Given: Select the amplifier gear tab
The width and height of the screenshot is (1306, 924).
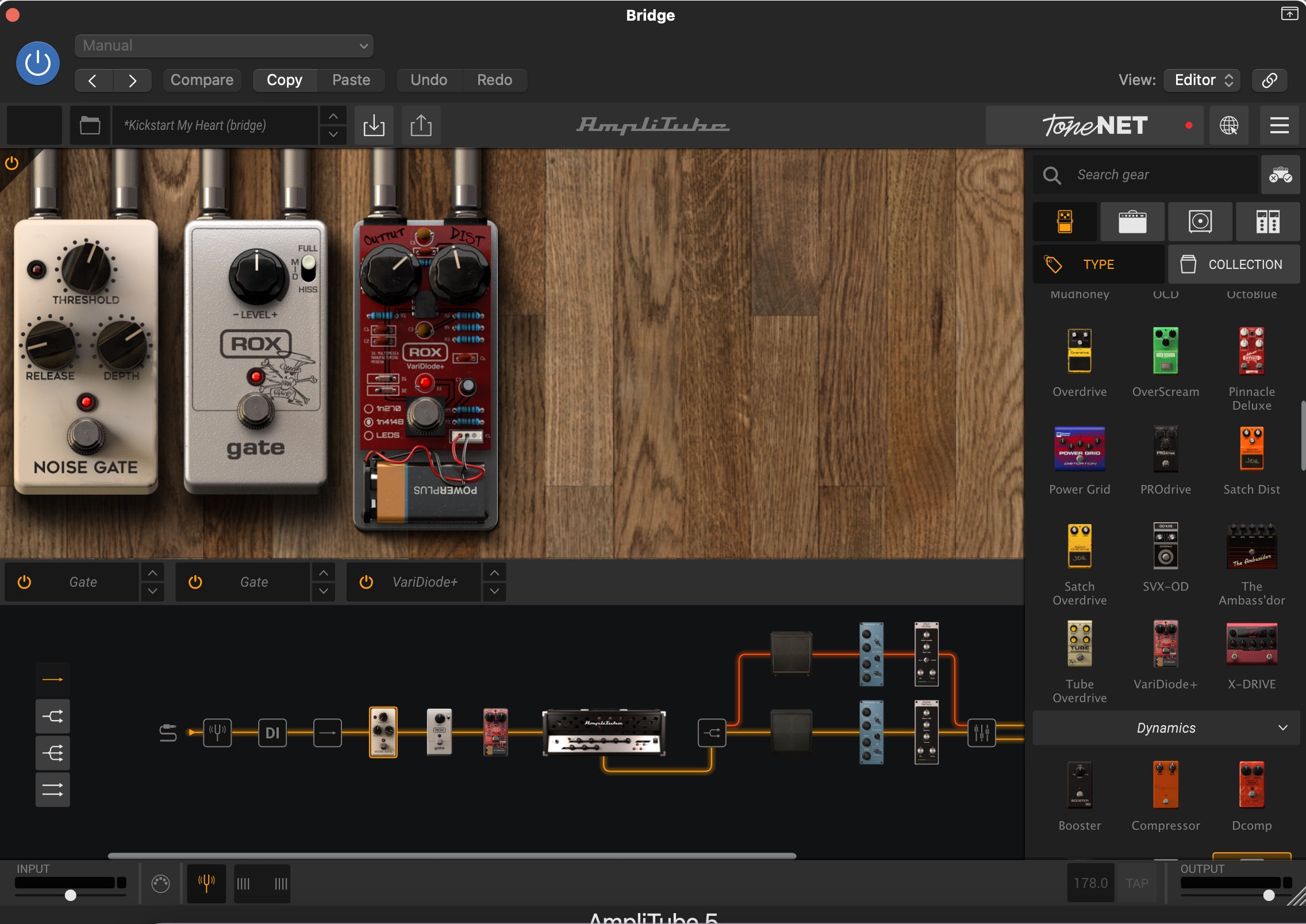Looking at the screenshot, I should [1132, 222].
